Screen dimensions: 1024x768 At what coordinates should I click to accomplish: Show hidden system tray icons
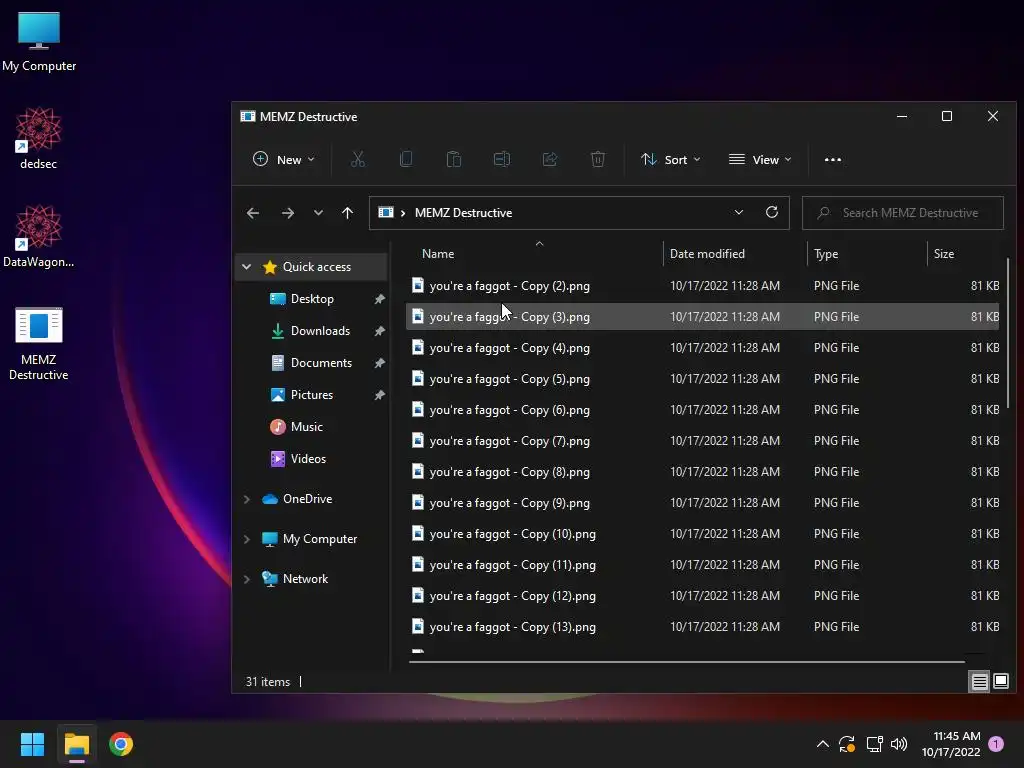click(823, 744)
